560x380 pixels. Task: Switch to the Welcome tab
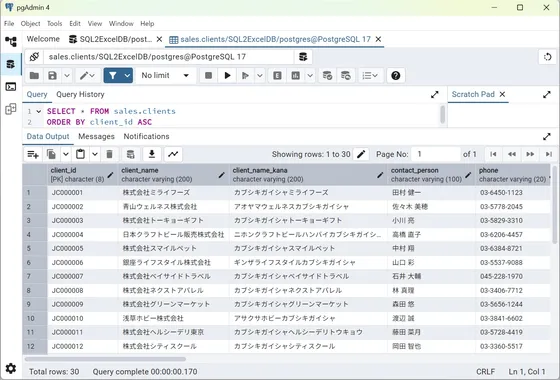(43, 39)
